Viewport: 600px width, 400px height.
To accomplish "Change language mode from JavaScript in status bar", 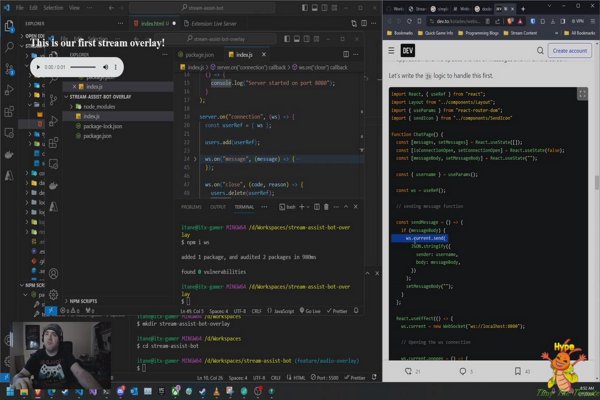I will tap(284, 311).
